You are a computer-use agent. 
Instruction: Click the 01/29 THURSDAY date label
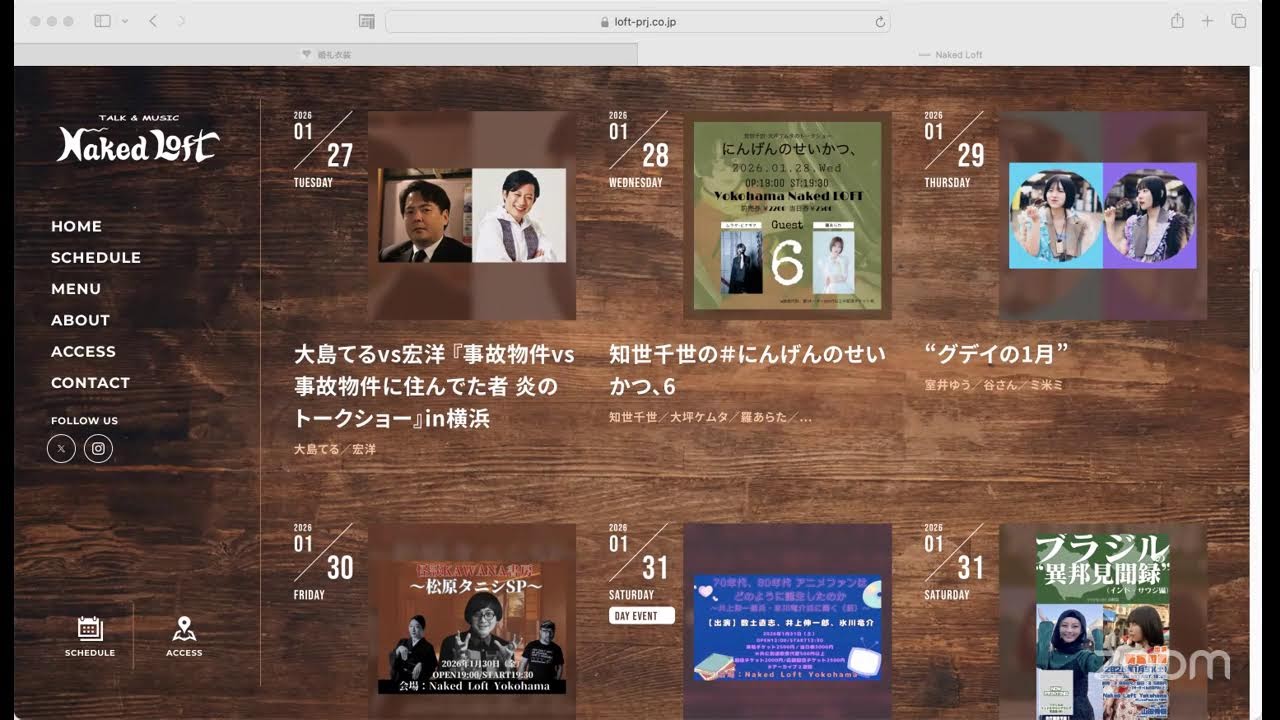point(955,149)
